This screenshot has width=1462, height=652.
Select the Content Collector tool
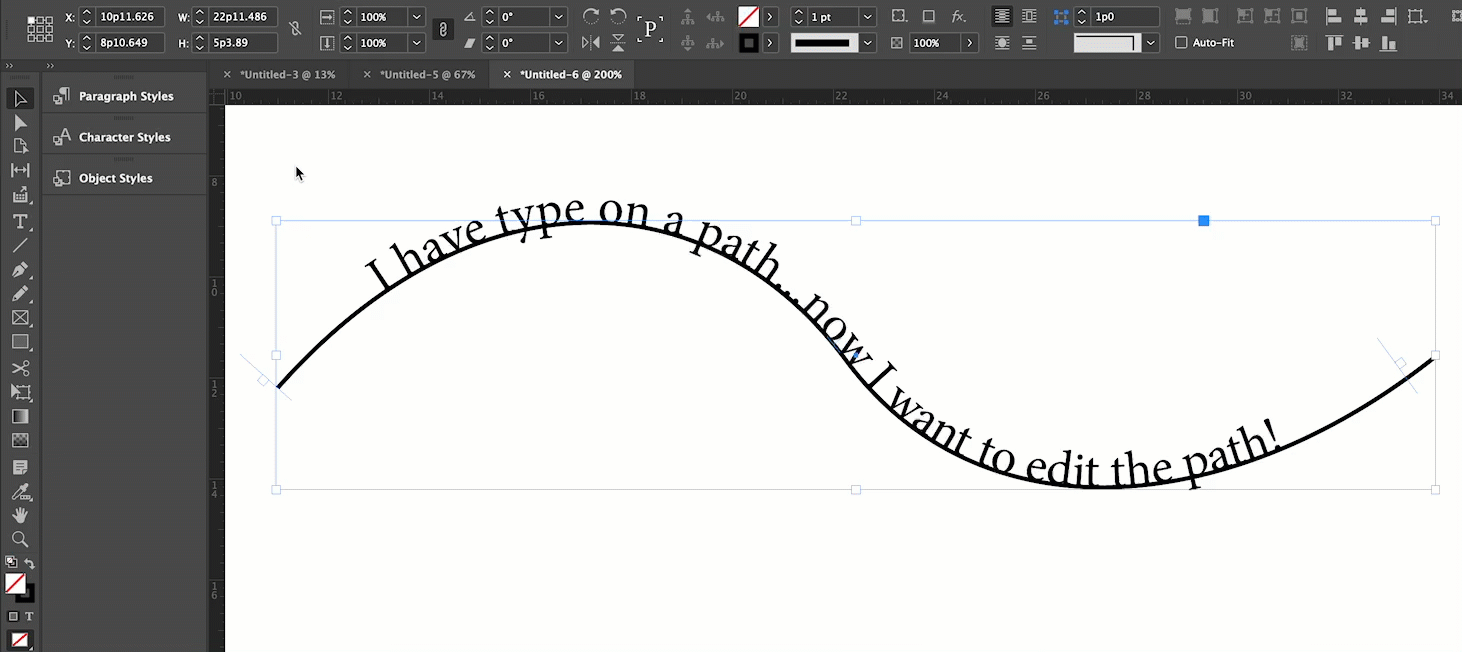click(x=20, y=195)
